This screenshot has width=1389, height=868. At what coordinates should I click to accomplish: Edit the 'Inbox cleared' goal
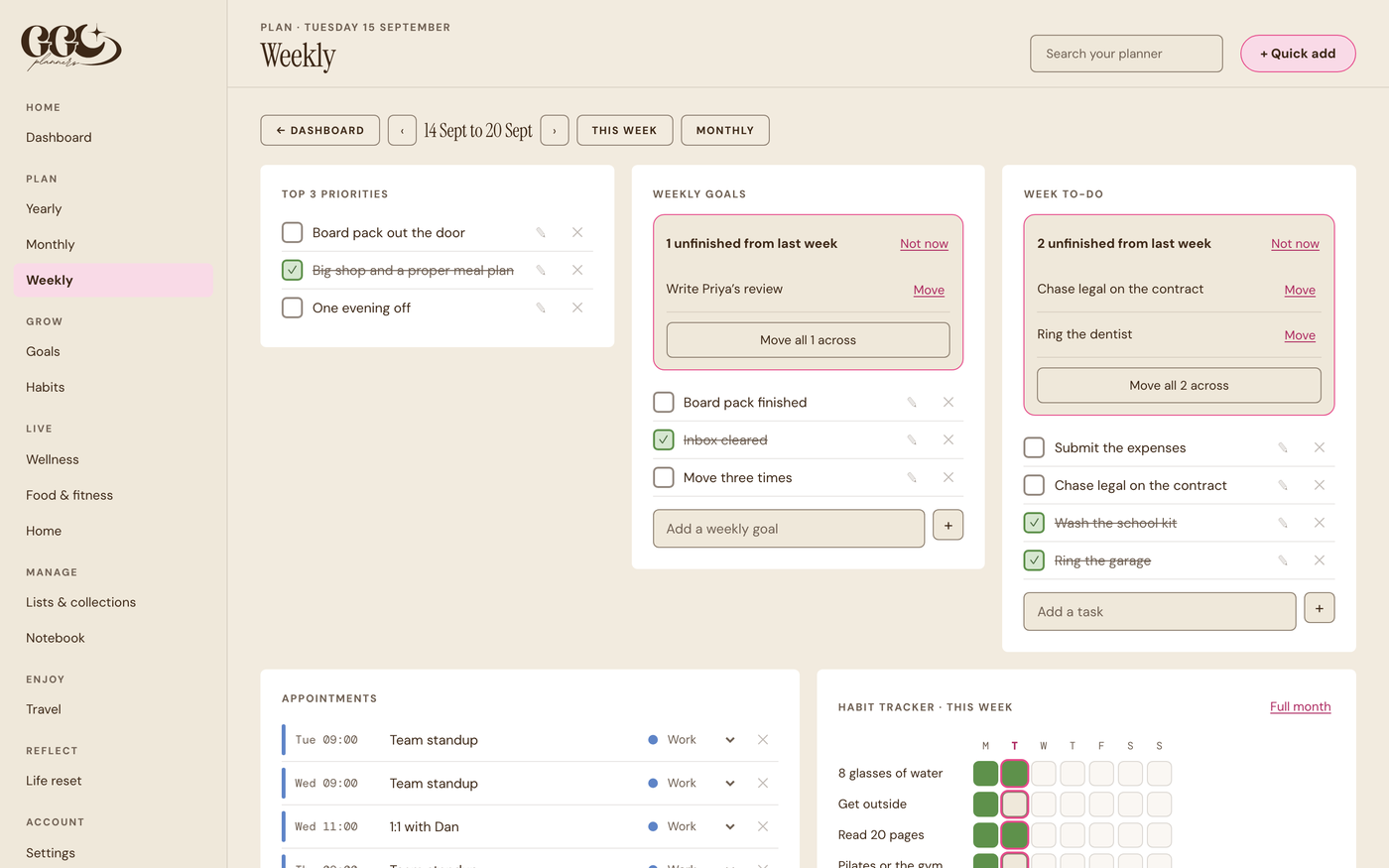point(912,439)
